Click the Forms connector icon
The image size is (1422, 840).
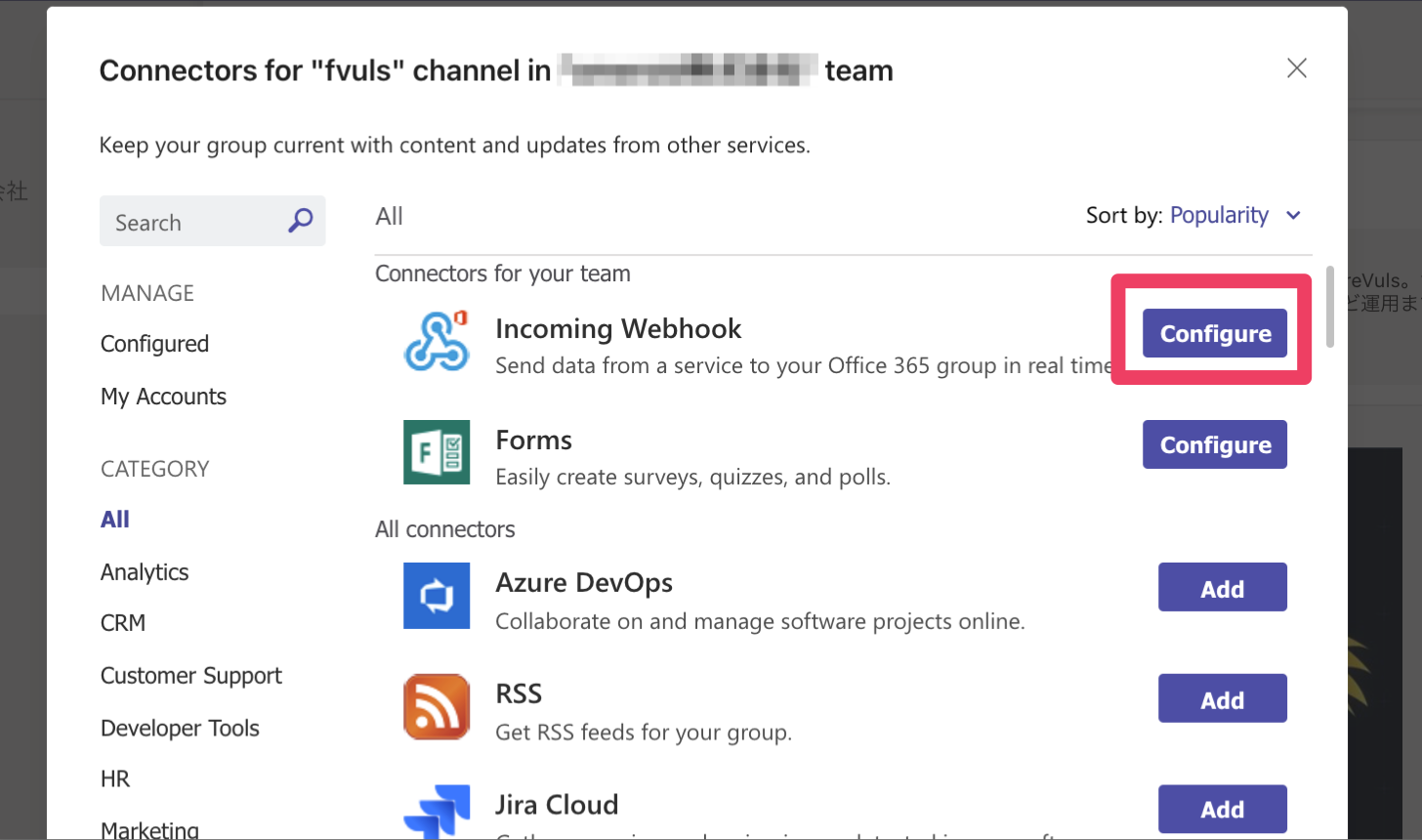click(437, 452)
